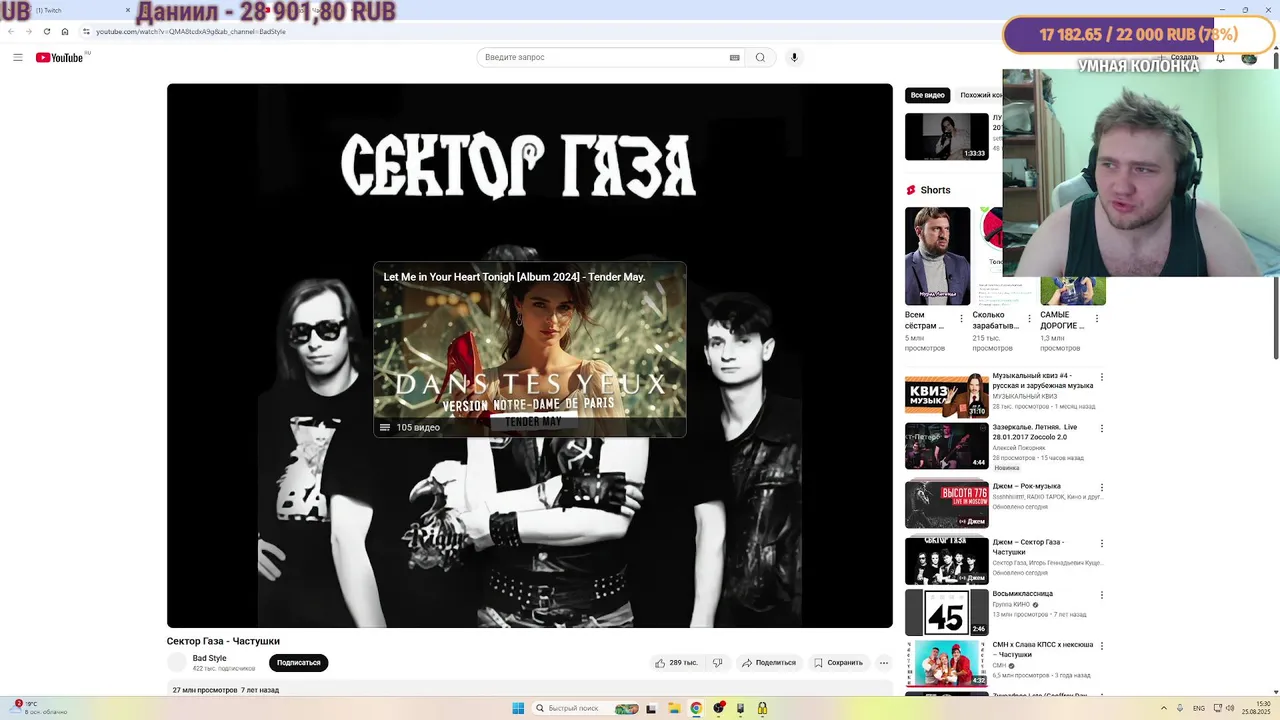Open options for Восьмиклассница video
The image size is (1280, 720).
point(1102,595)
